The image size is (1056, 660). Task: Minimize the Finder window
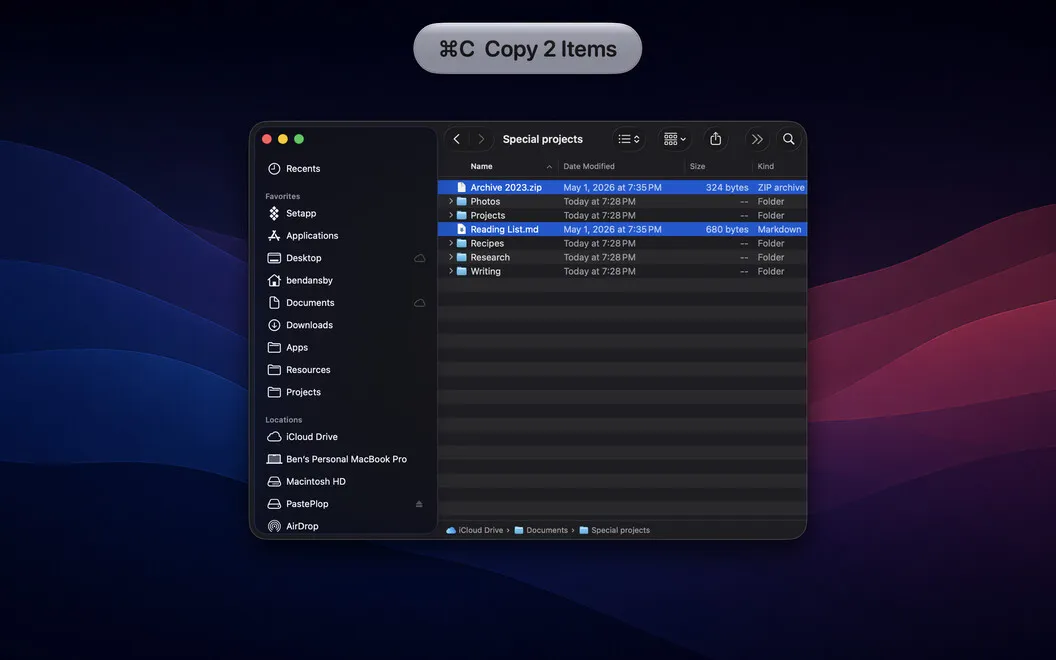(x=283, y=139)
